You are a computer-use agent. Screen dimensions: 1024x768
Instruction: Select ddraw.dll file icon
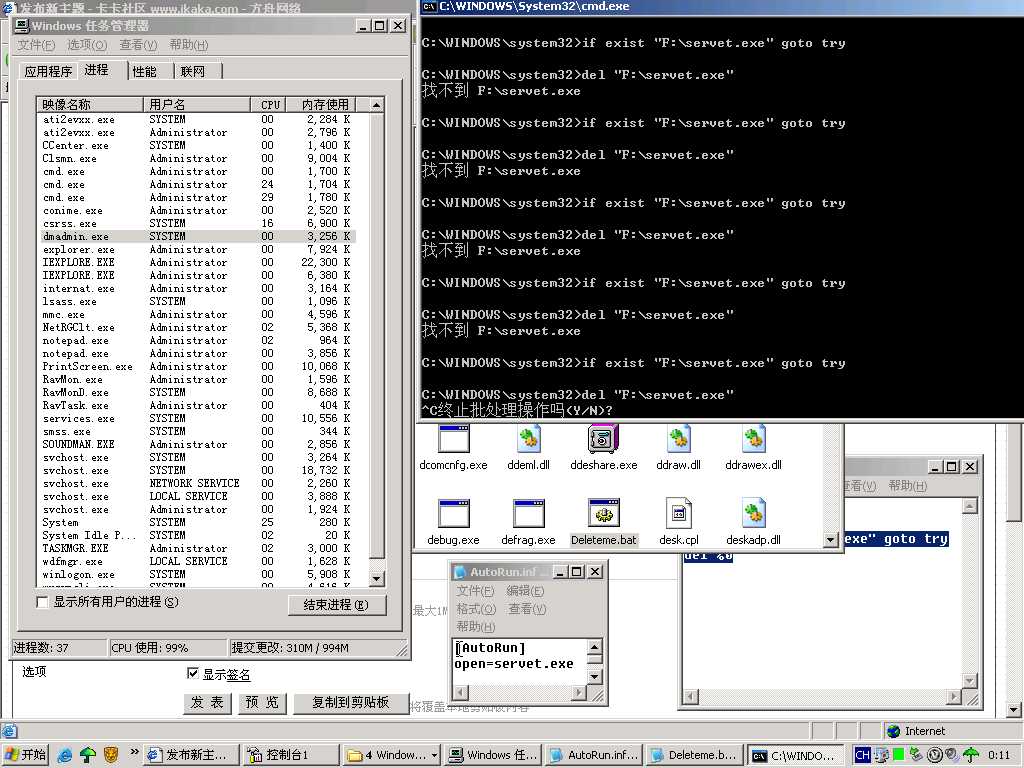click(679, 440)
